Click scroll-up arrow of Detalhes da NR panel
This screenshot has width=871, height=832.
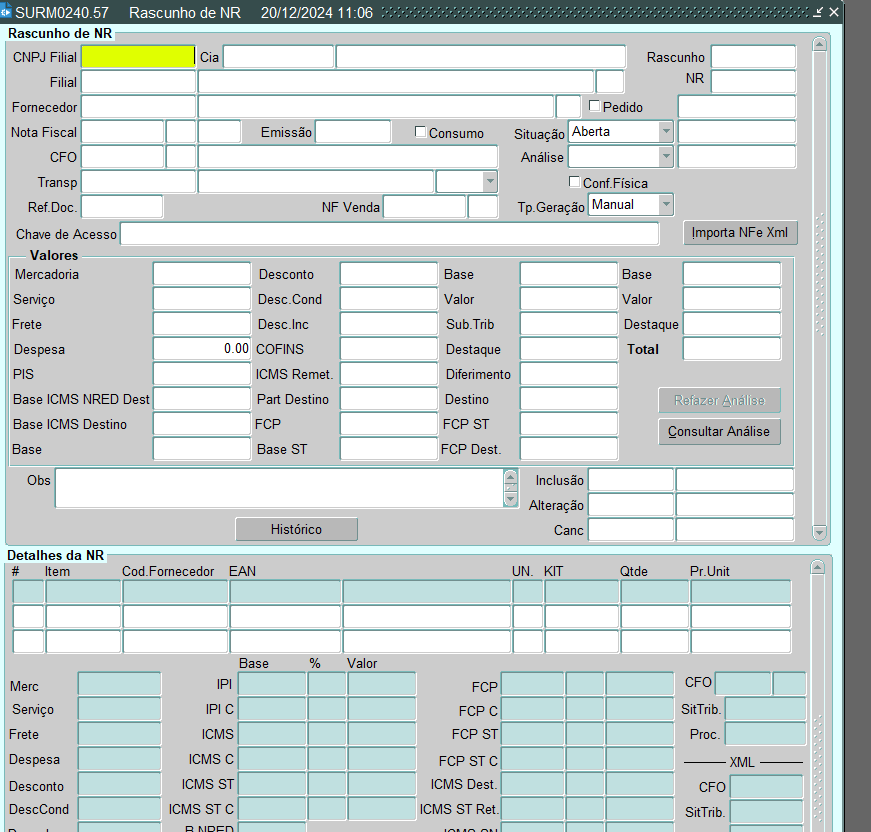[818, 567]
